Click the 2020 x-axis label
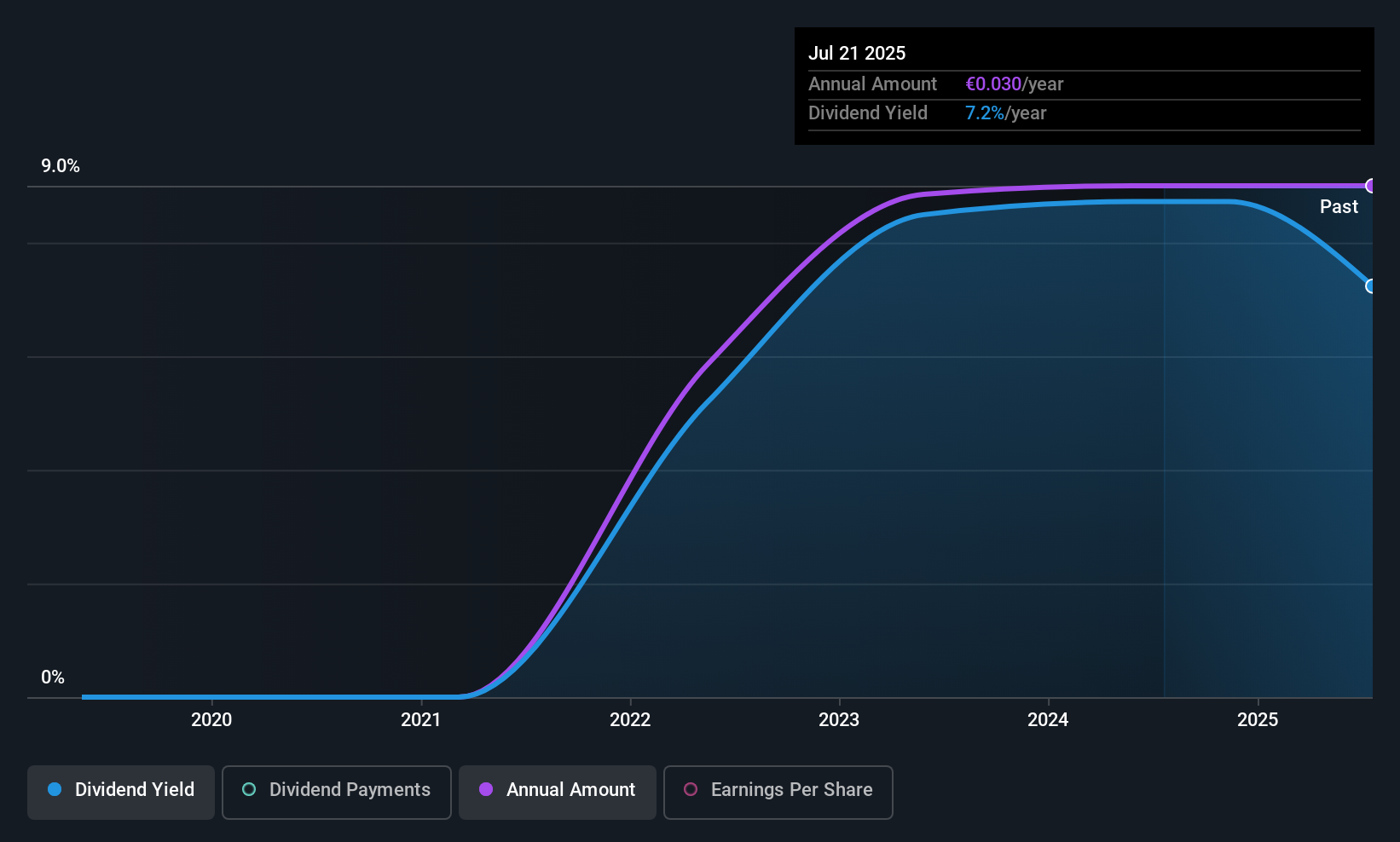 [211, 720]
